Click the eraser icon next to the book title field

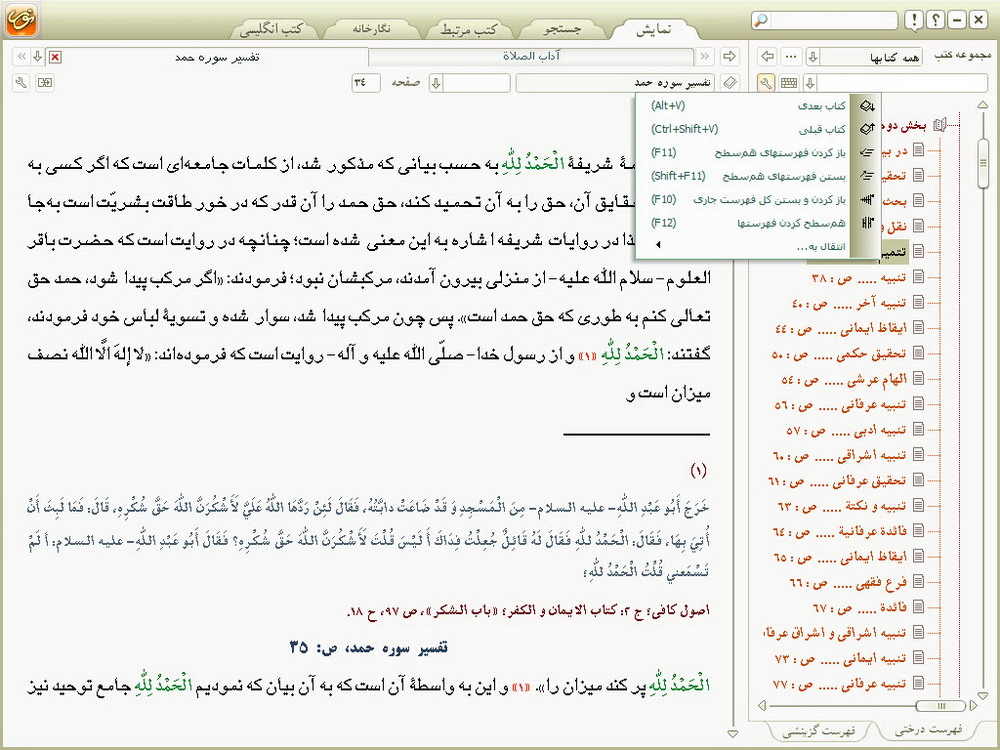730,83
